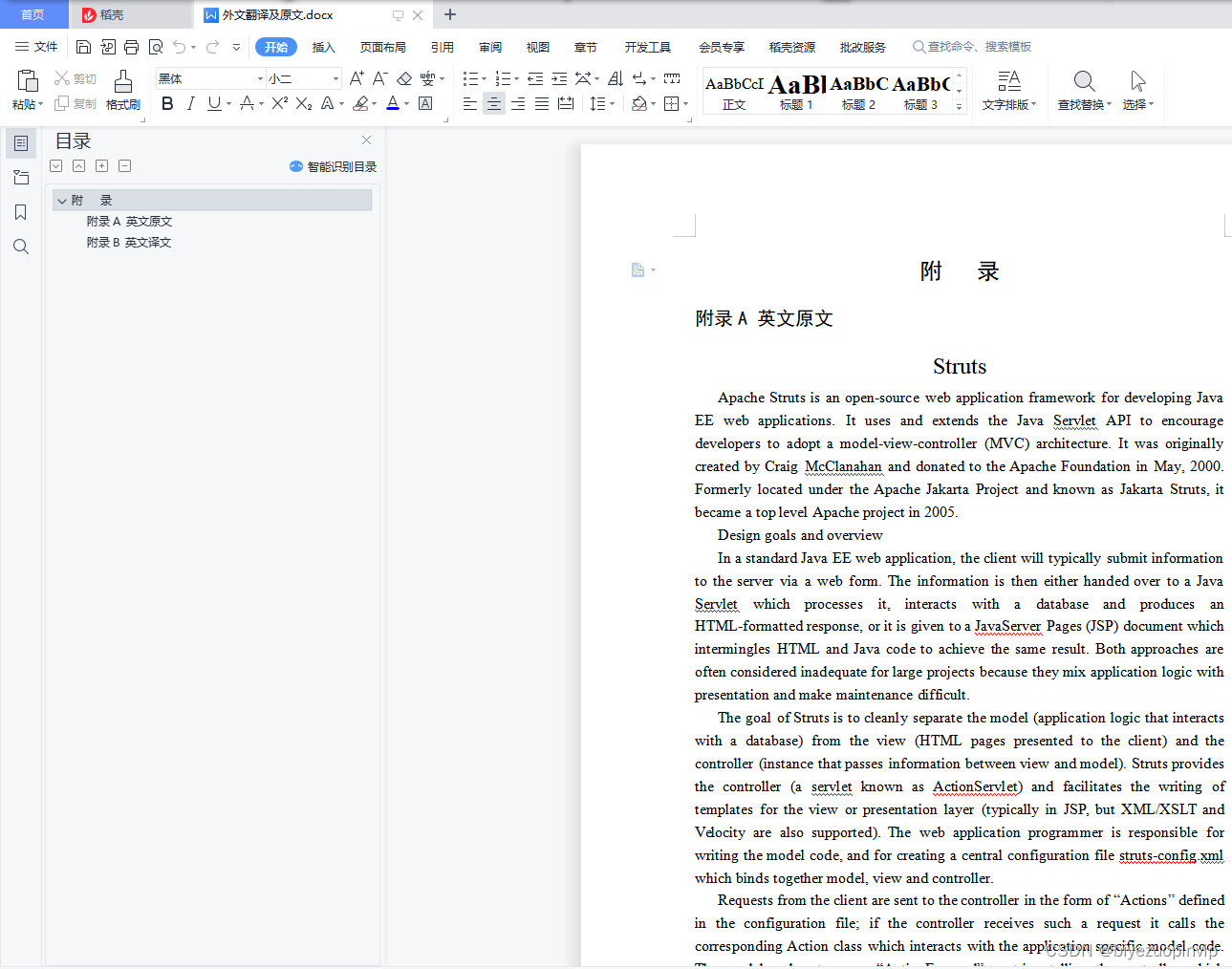Increase font size with A+ icon
Screen dimensions: 1232x969
(x=357, y=78)
